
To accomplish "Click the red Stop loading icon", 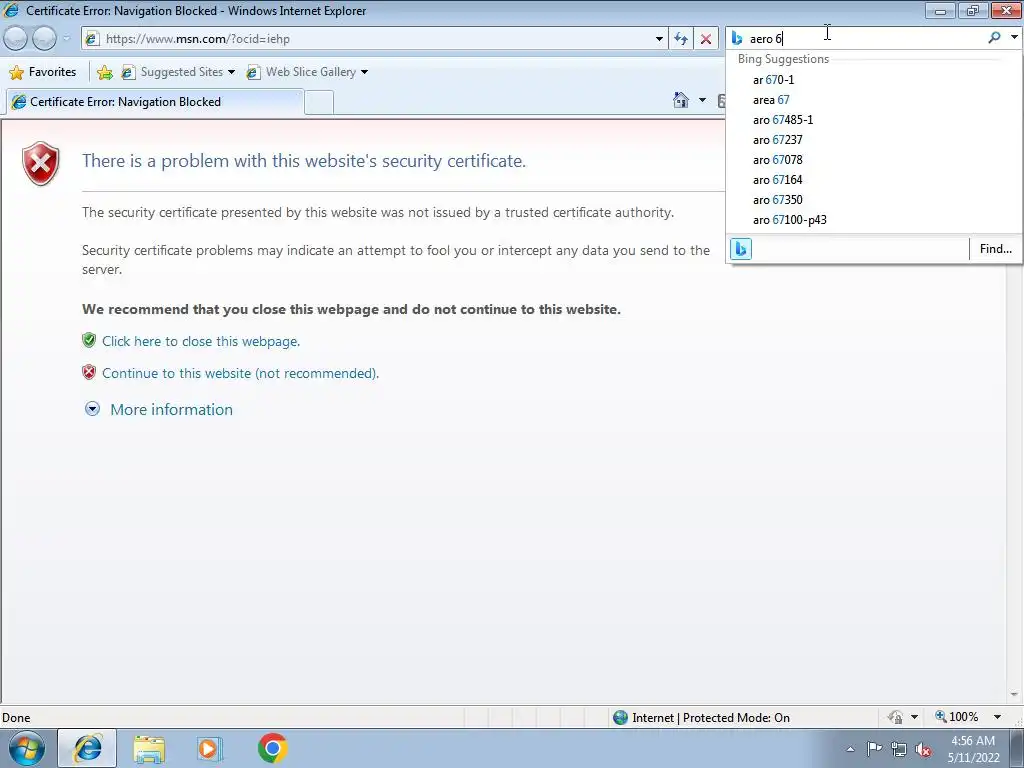I will click(x=706, y=39).
